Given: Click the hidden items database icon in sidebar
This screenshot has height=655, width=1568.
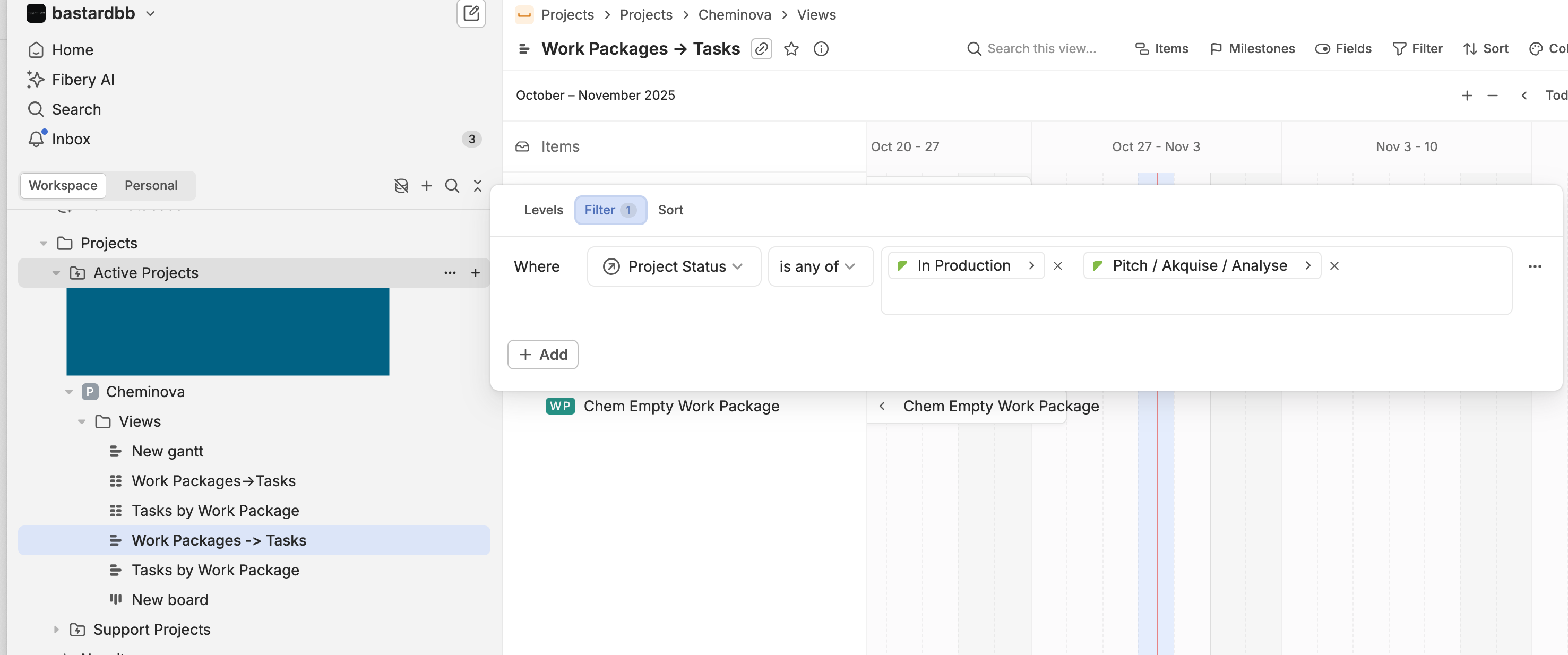Looking at the screenshot, I should (x=401, y=186).
